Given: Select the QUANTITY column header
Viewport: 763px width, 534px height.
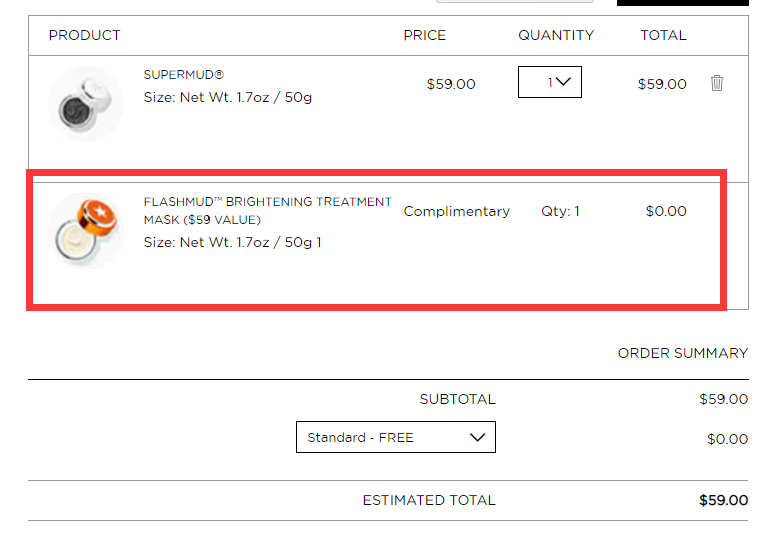Looking at the screenshot, I should [x=556, y=35].
